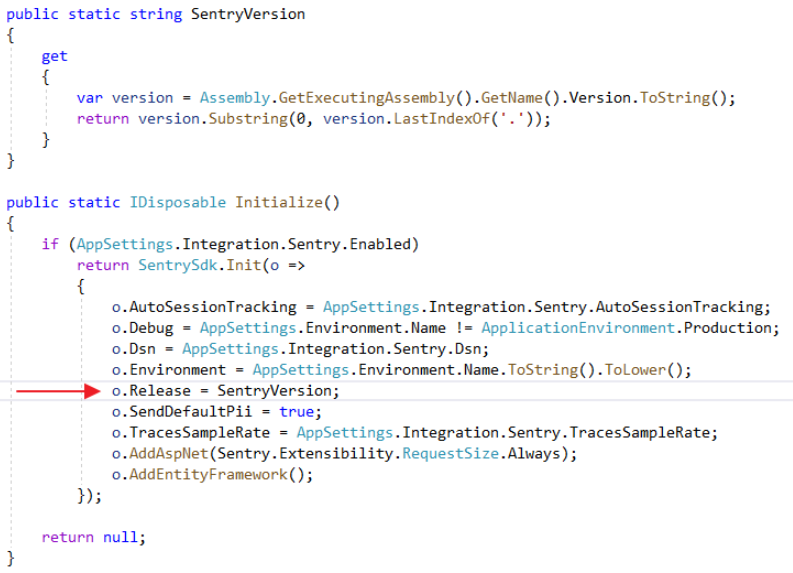
Task: Click the AddEntityFramework() call
Action: 217,474
